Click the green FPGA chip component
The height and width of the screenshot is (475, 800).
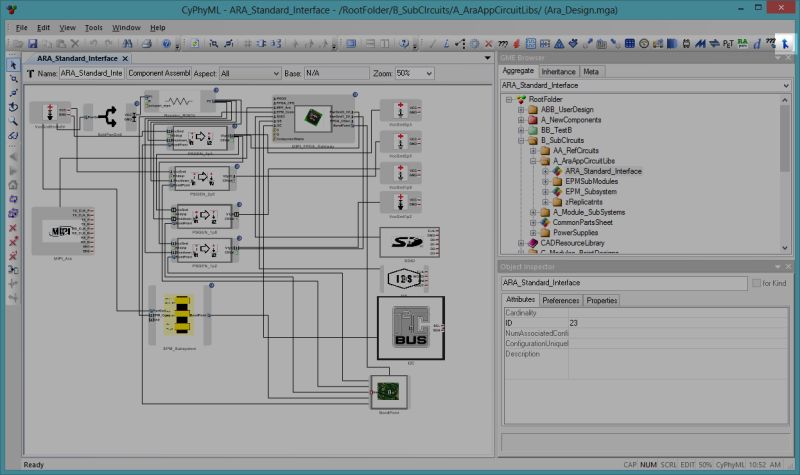click(312, 118)
